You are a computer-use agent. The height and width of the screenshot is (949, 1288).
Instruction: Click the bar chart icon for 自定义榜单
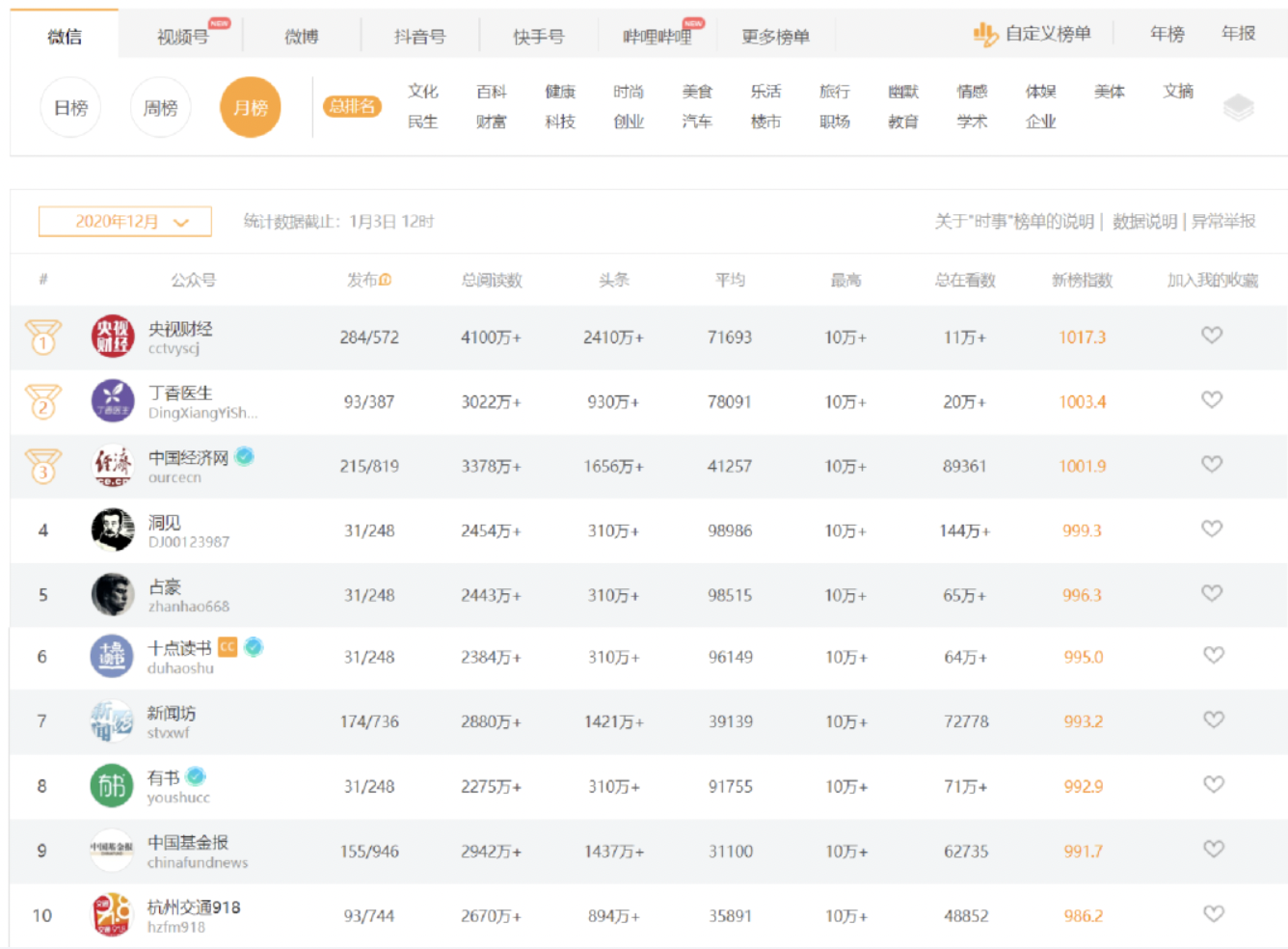click(x=984, y=35)
